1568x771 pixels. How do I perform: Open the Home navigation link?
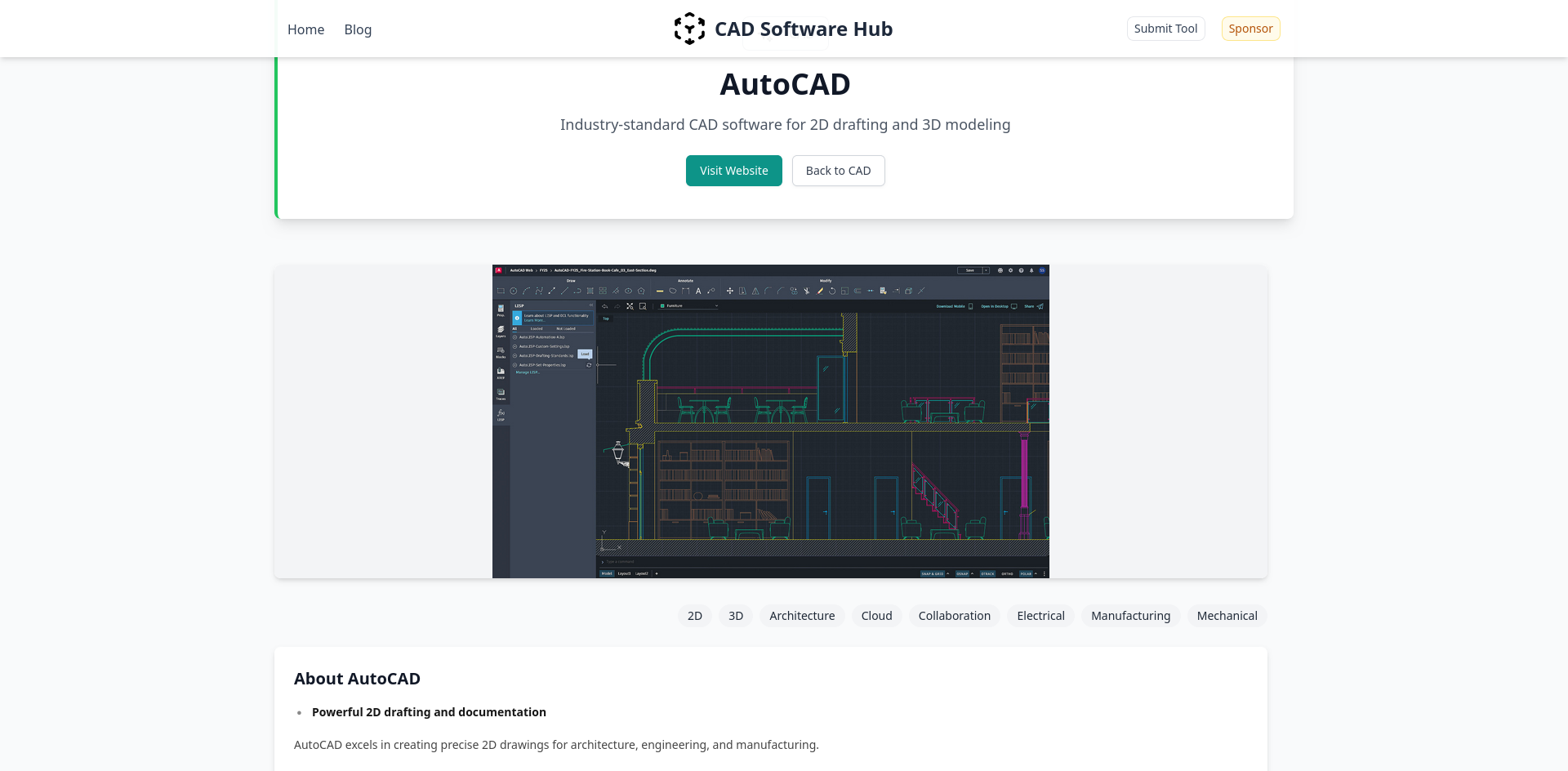(x=305, y=29)
